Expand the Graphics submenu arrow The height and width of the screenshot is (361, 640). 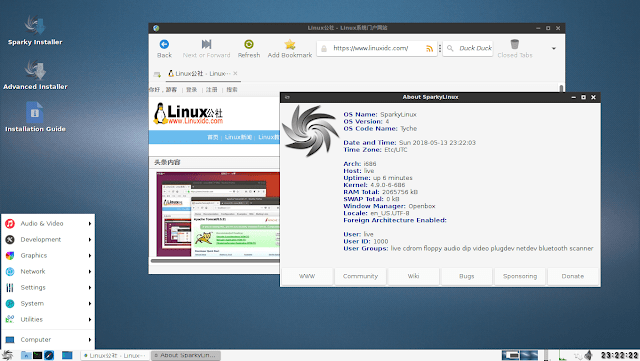(89, 255)
